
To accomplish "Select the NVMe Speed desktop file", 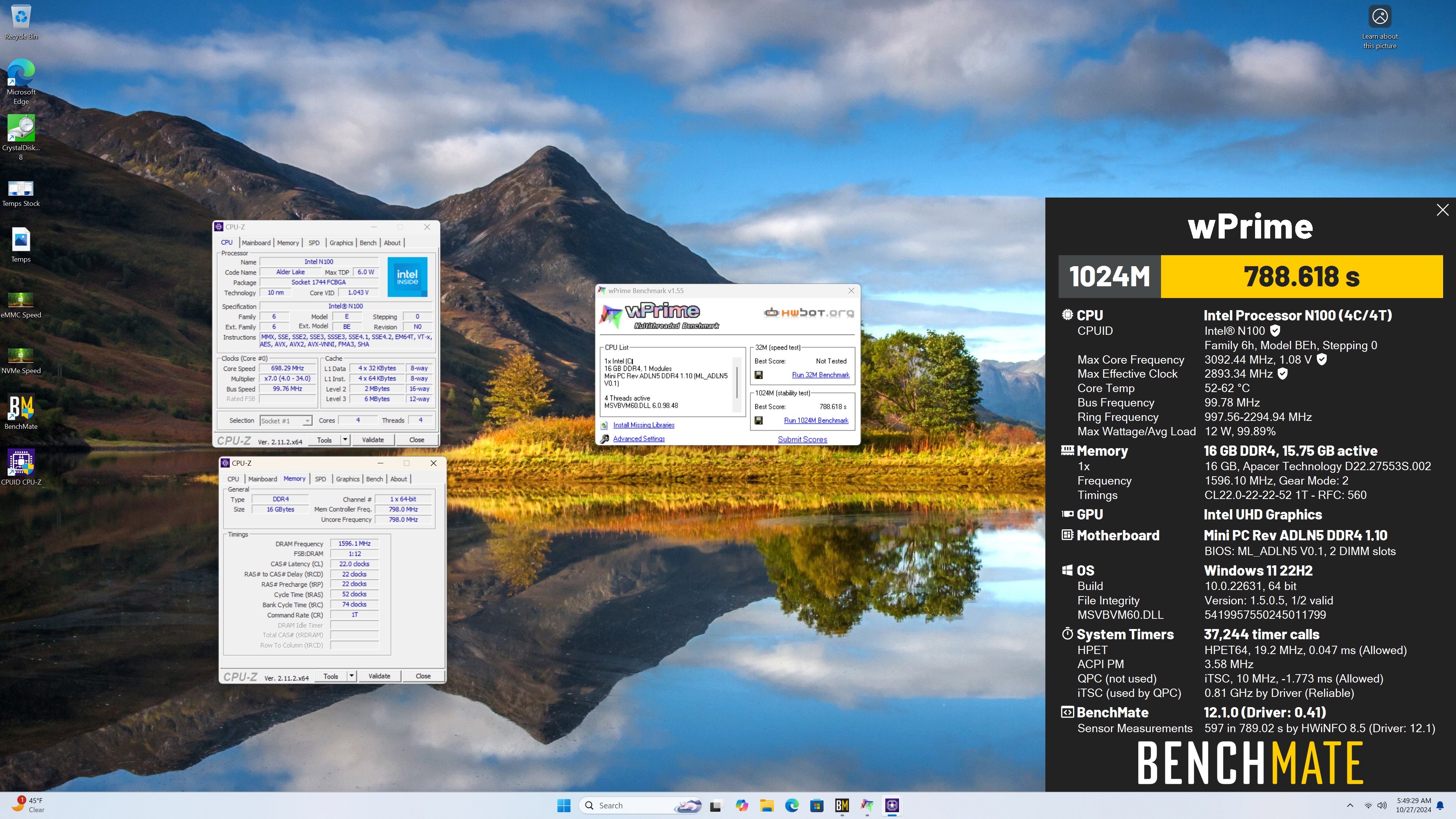I will coord(21,361).
